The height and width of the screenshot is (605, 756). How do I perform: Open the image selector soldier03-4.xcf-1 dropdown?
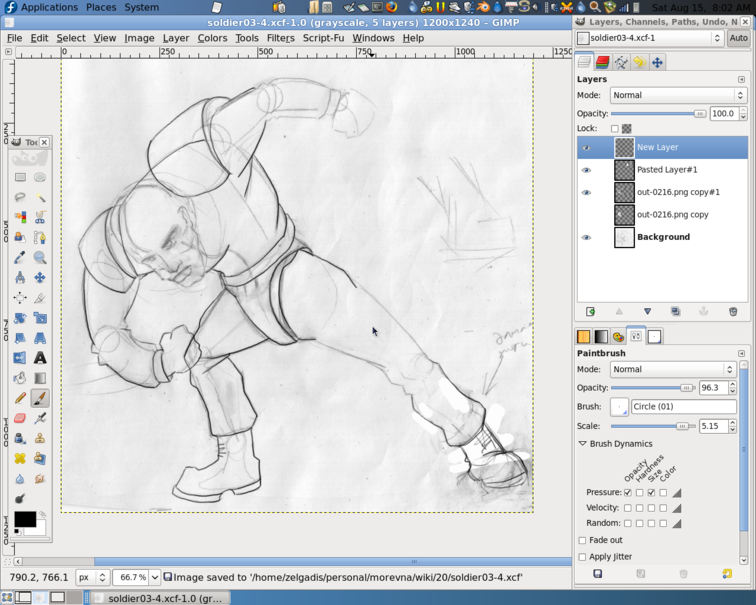pos(650,38)
